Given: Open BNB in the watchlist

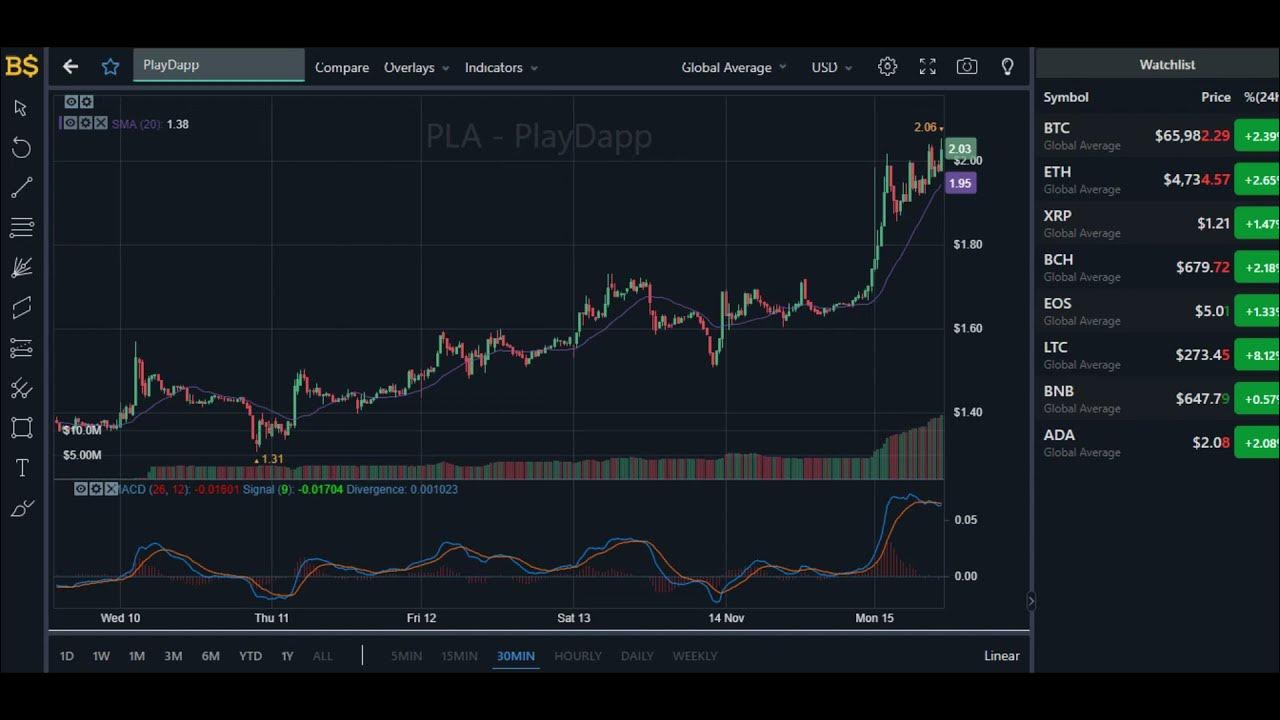Looking at the screenshot, I should [1158, 399].
